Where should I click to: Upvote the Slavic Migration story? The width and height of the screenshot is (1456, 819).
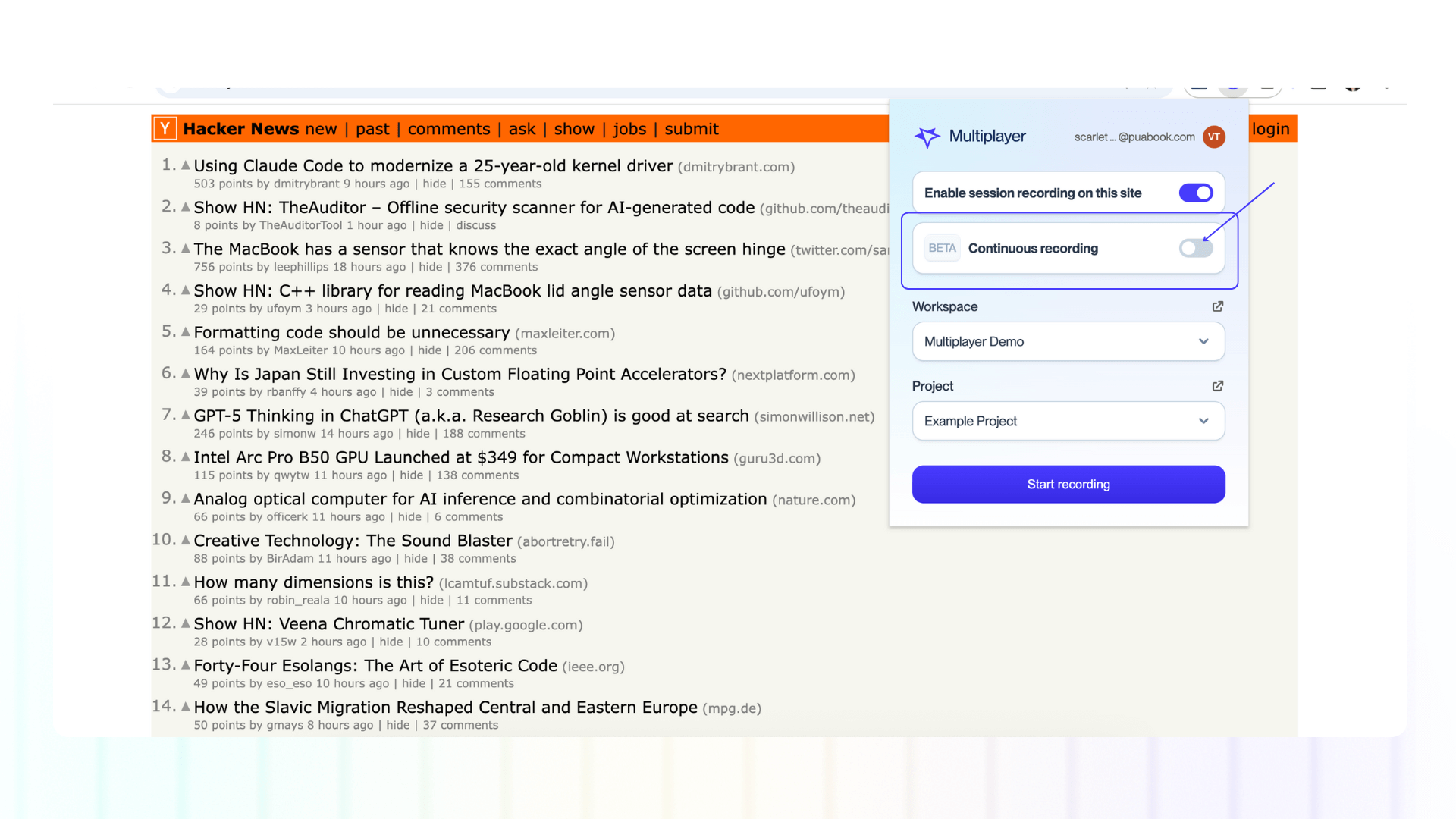click(185, 707)
